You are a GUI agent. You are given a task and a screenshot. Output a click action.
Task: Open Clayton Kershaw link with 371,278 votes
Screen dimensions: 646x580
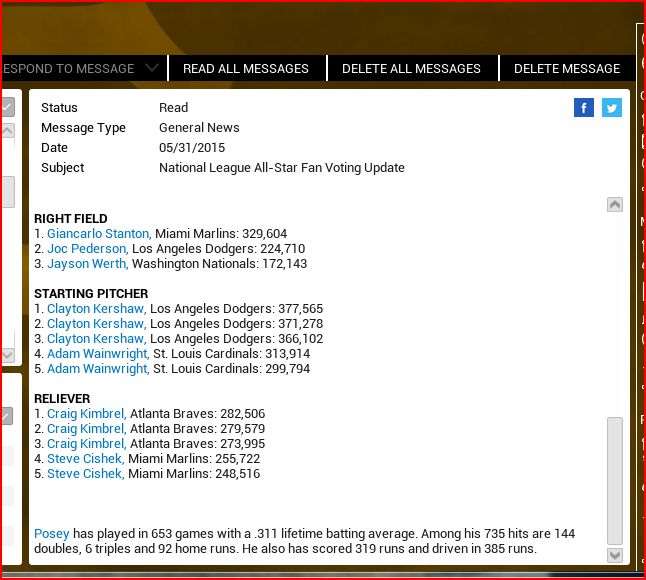click(97, 324)
